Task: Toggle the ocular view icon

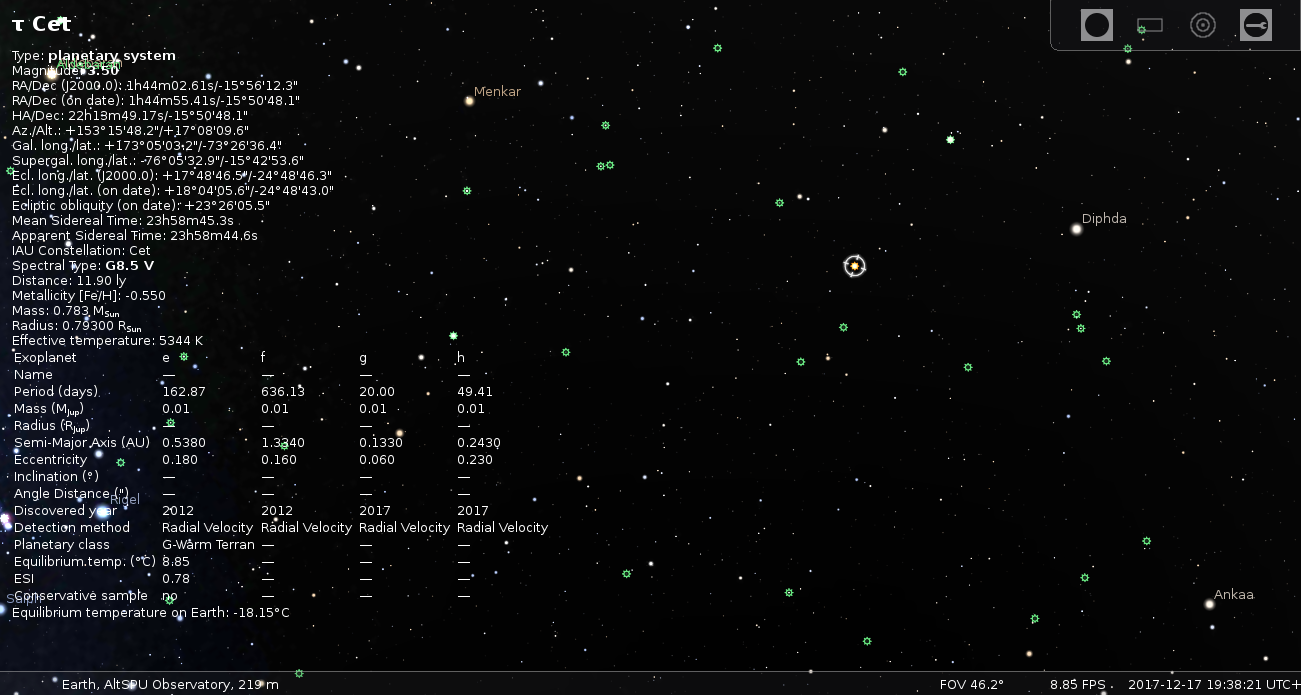Action: tap(1097, 25)
